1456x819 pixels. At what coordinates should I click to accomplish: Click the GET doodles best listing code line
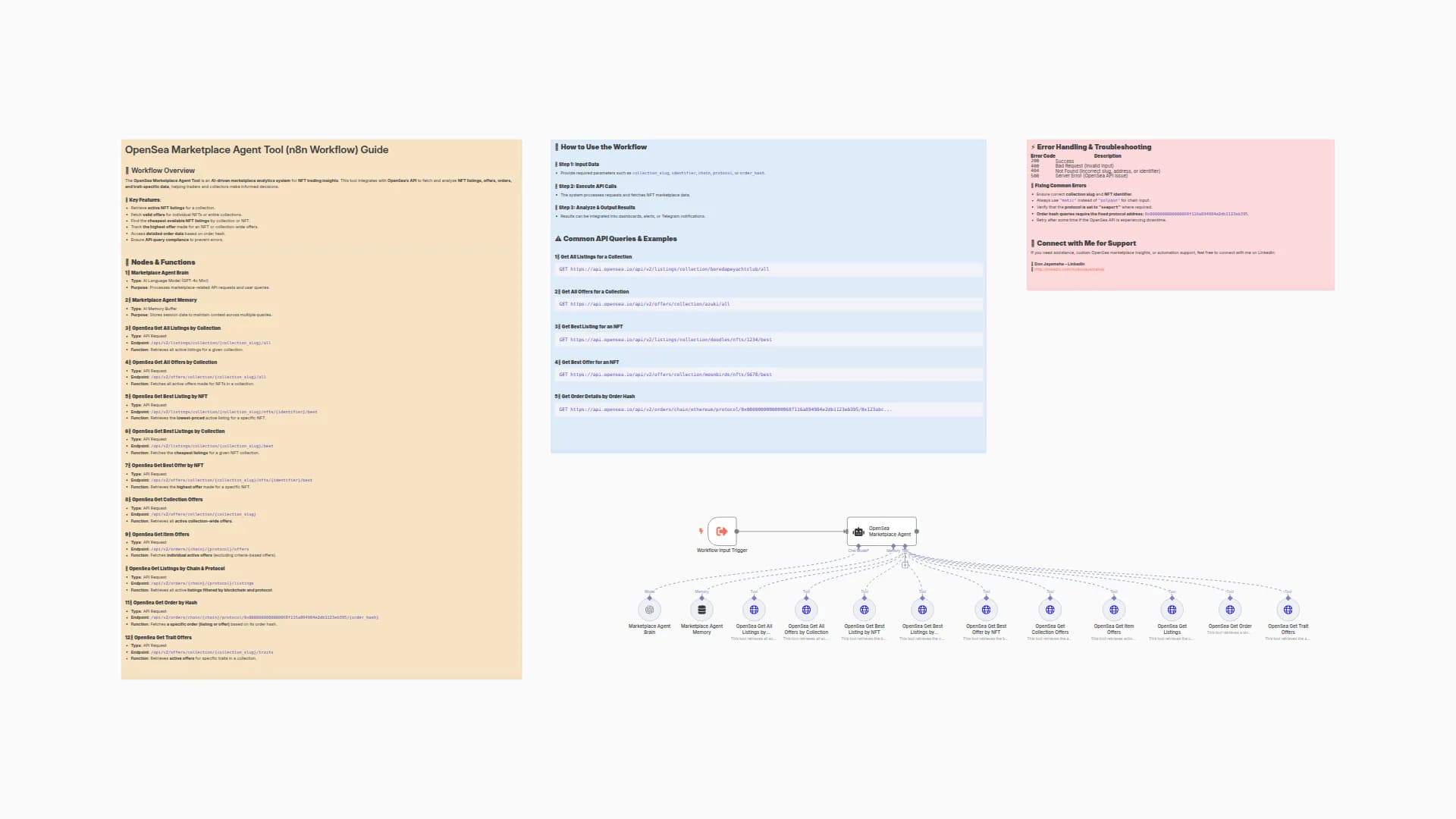[x=768, y=340]
